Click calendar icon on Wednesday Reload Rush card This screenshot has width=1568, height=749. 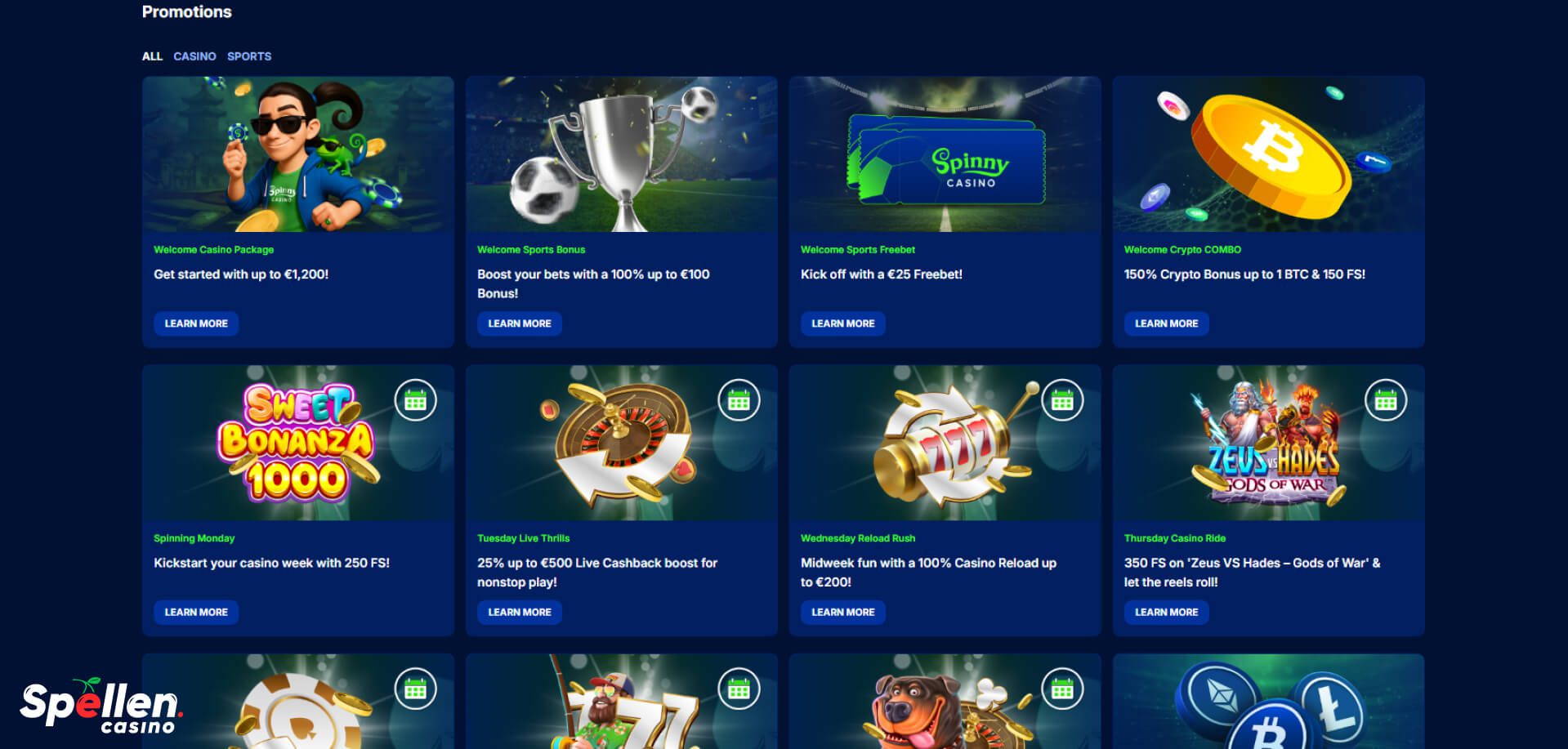[x=1062, y=400]
